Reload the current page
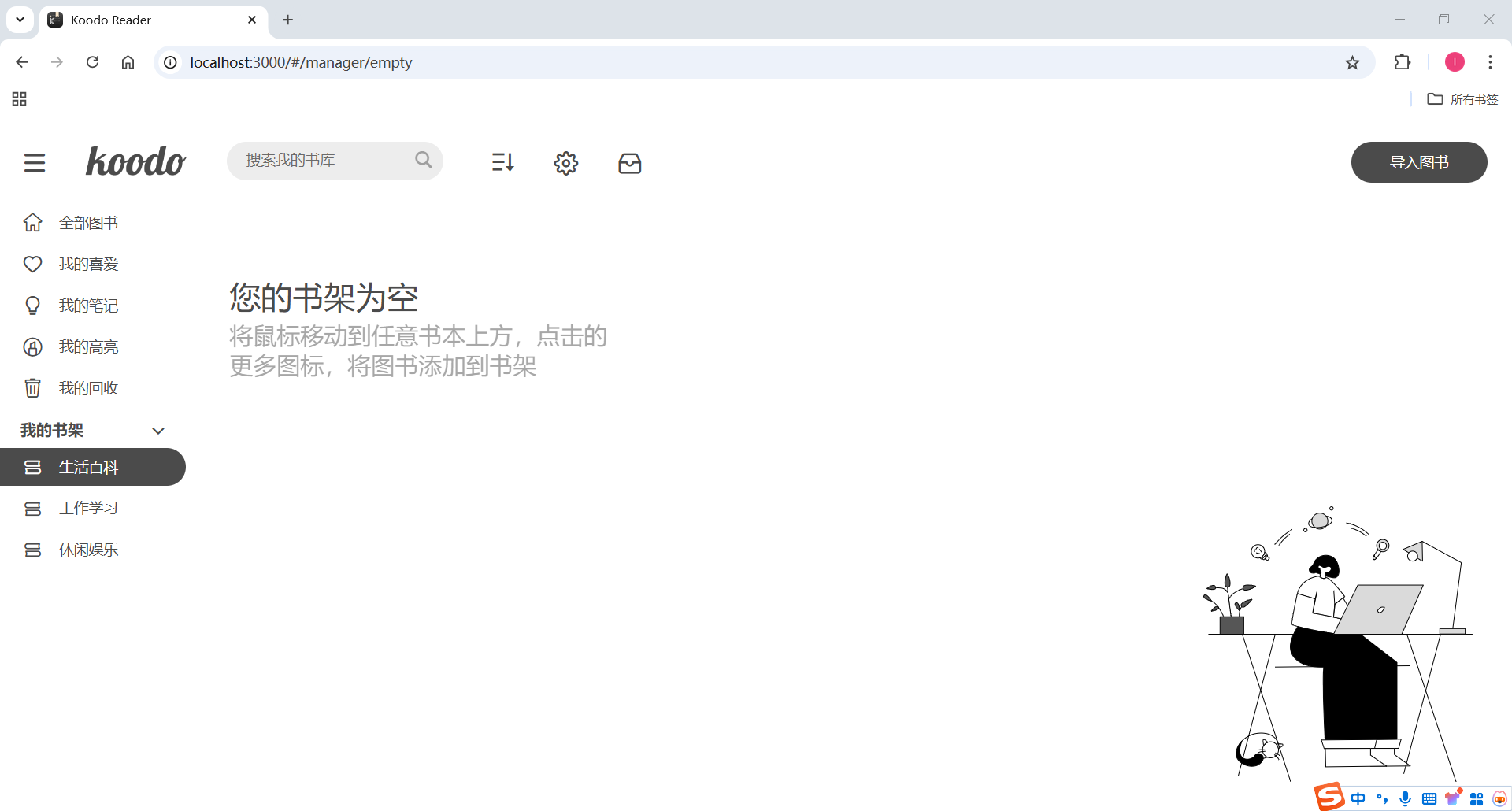 point(92,62)
